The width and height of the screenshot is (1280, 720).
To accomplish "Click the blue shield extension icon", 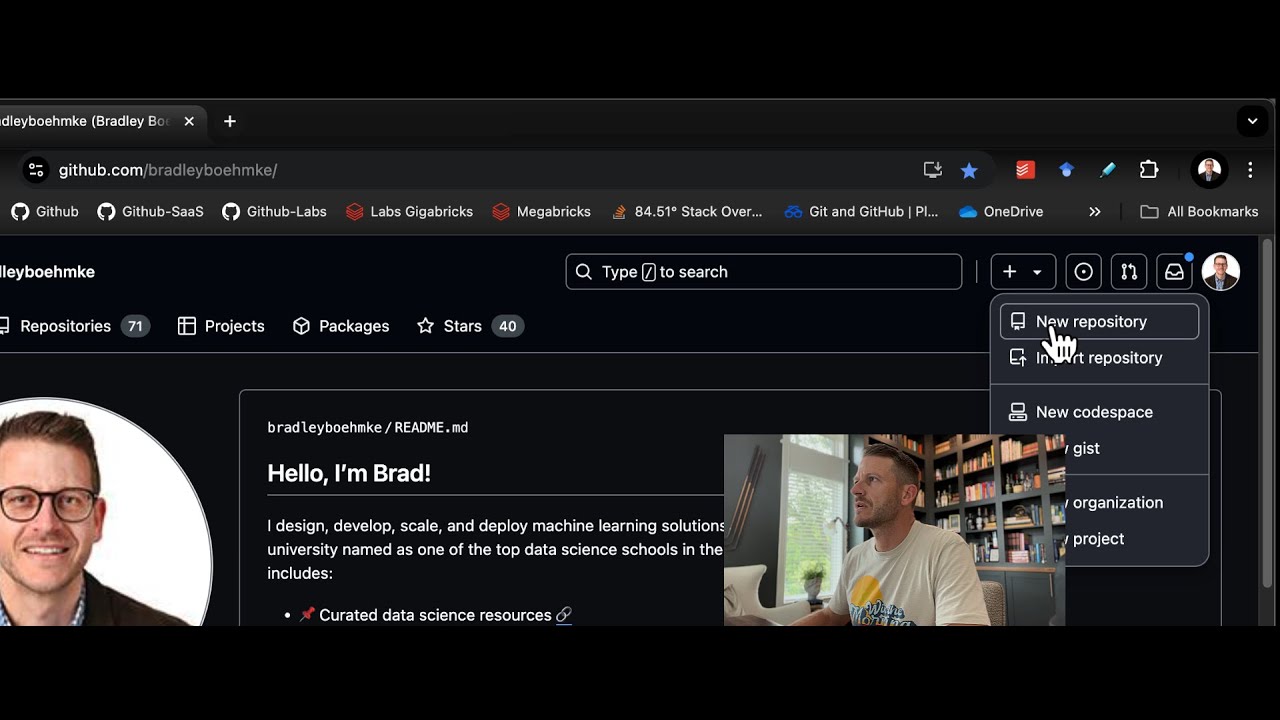I will 1066,170.
